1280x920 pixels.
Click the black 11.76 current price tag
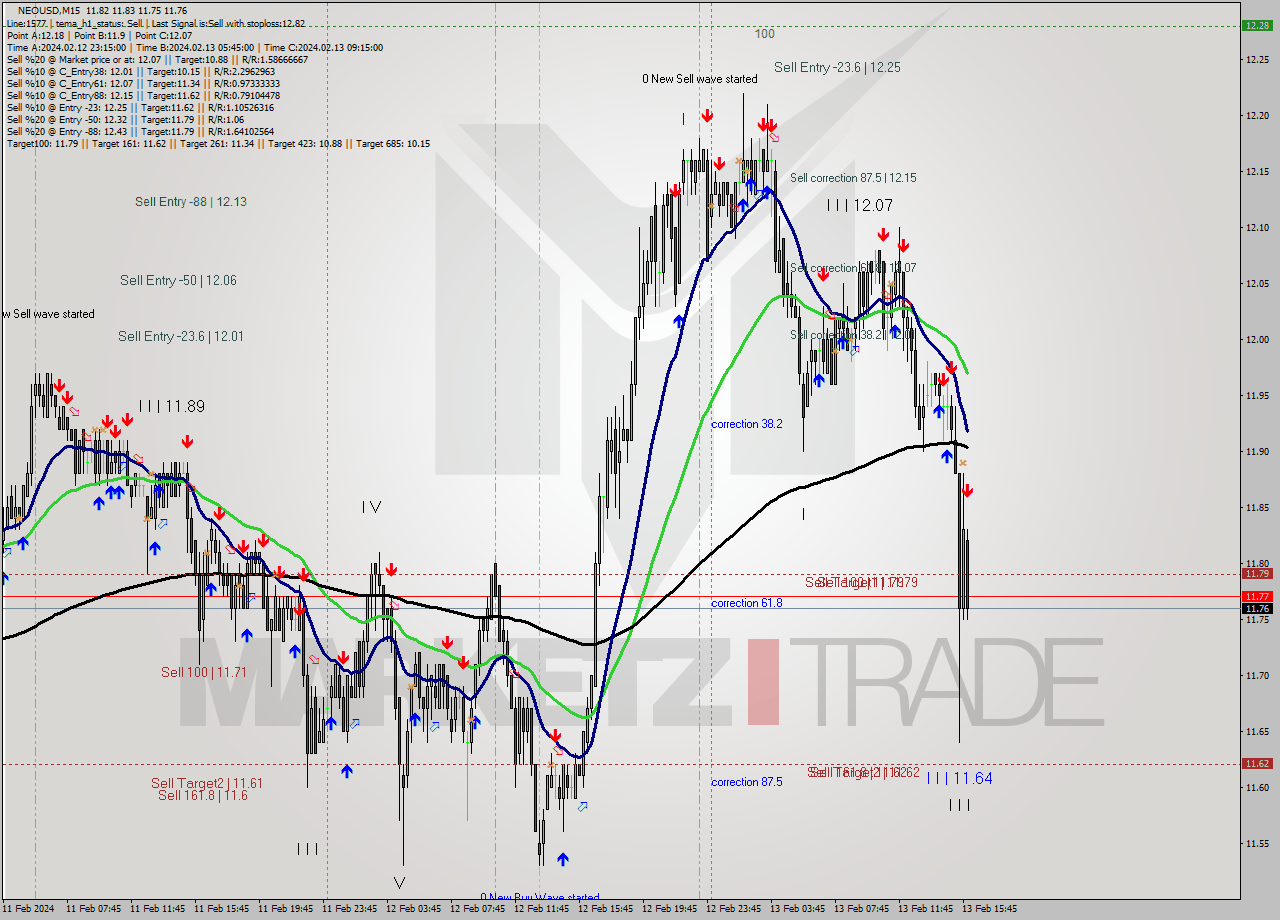[x=1256, y=608]
